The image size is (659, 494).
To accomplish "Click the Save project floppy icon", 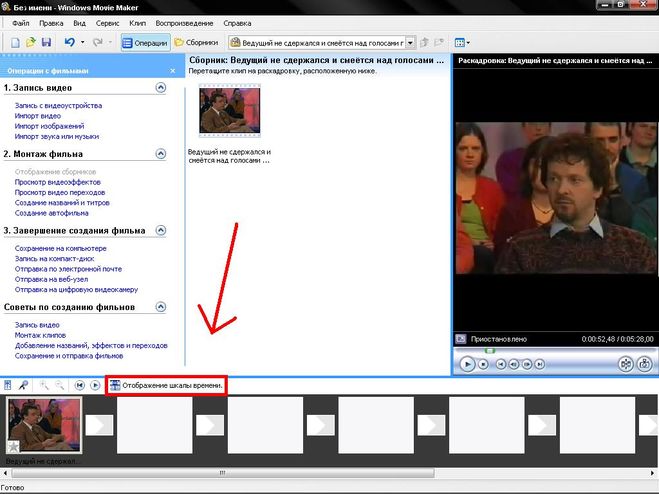I will (x=46, y=42).
